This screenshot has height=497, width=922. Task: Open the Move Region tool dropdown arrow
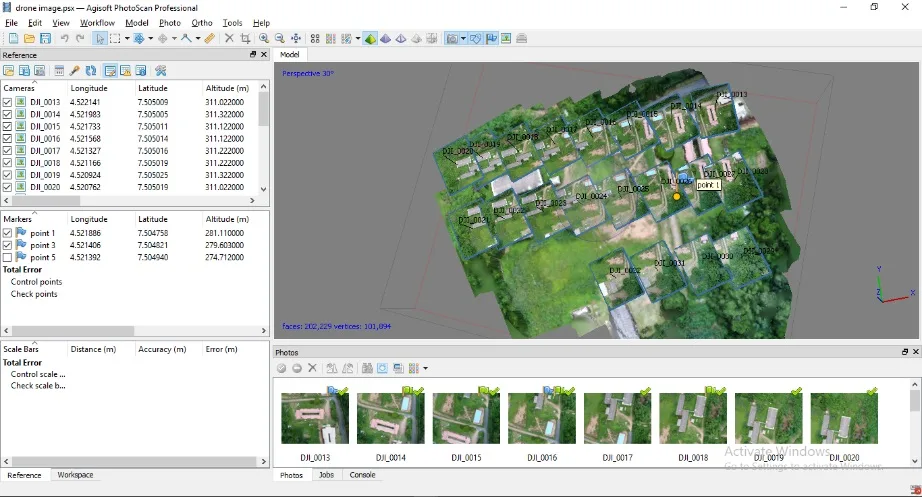point(151,38)
